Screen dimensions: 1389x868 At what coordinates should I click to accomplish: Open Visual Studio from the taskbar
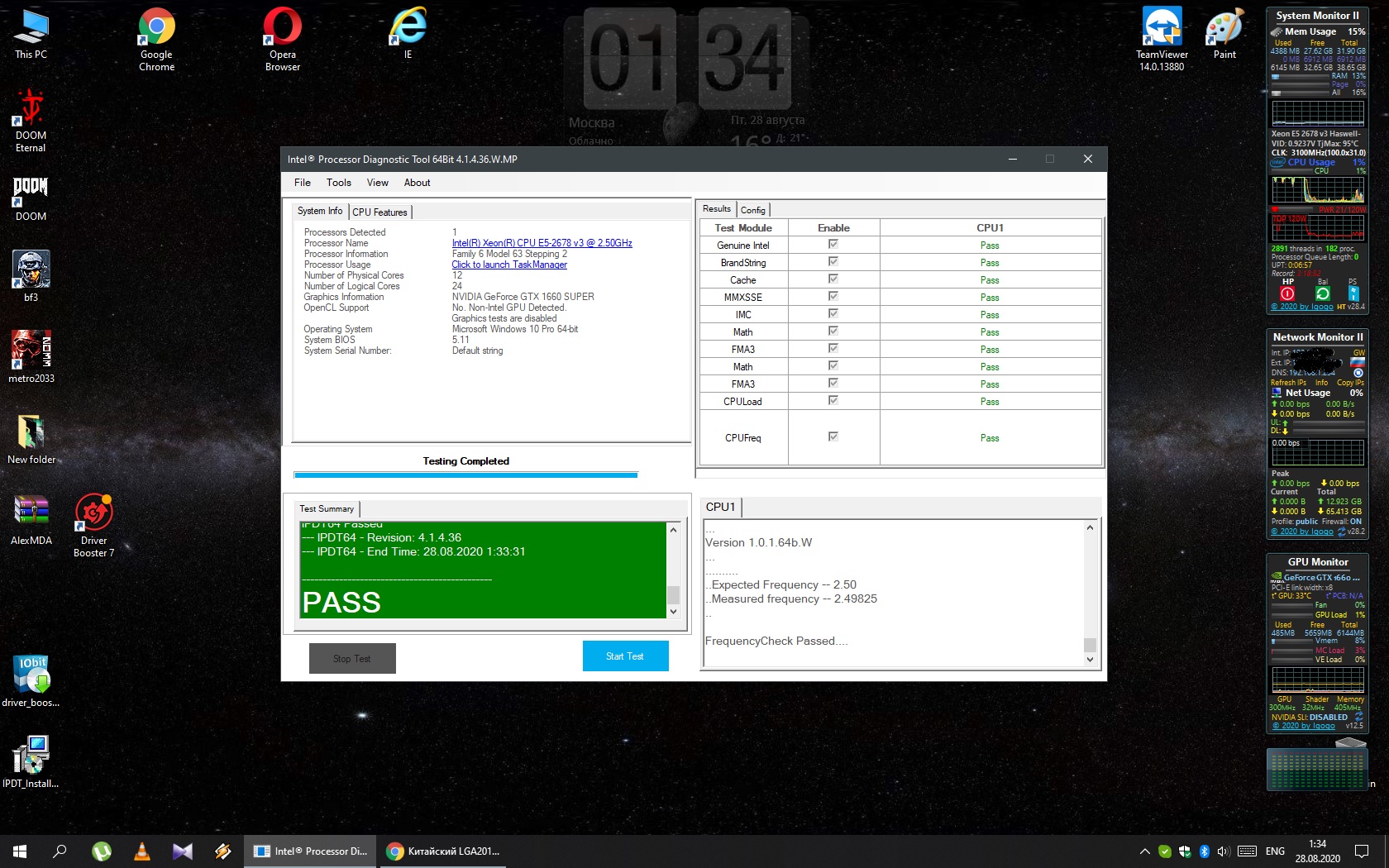point(183,851)
